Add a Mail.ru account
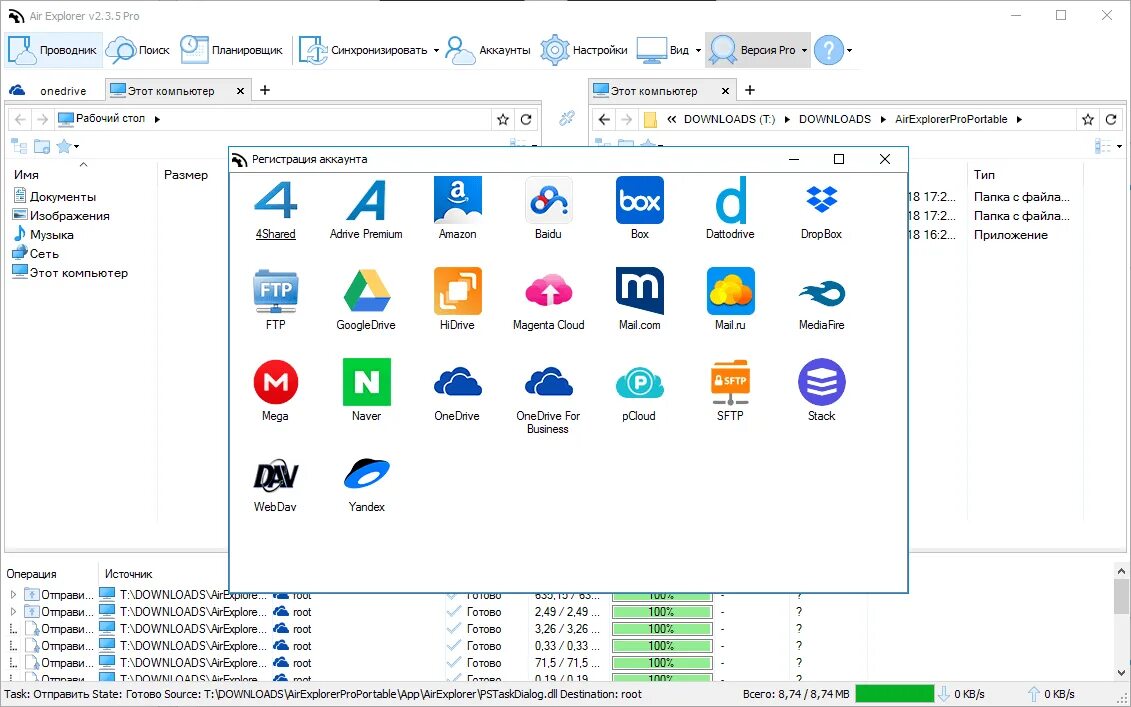 730,299
